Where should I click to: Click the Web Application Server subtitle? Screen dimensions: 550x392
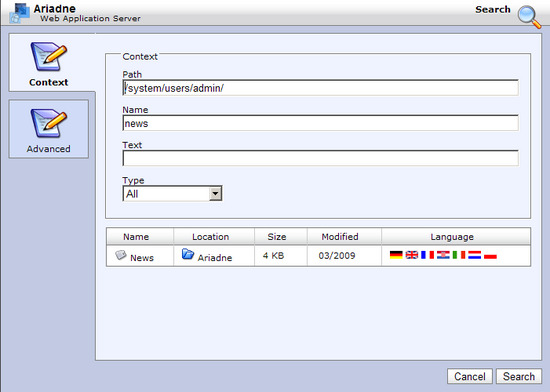90,19
